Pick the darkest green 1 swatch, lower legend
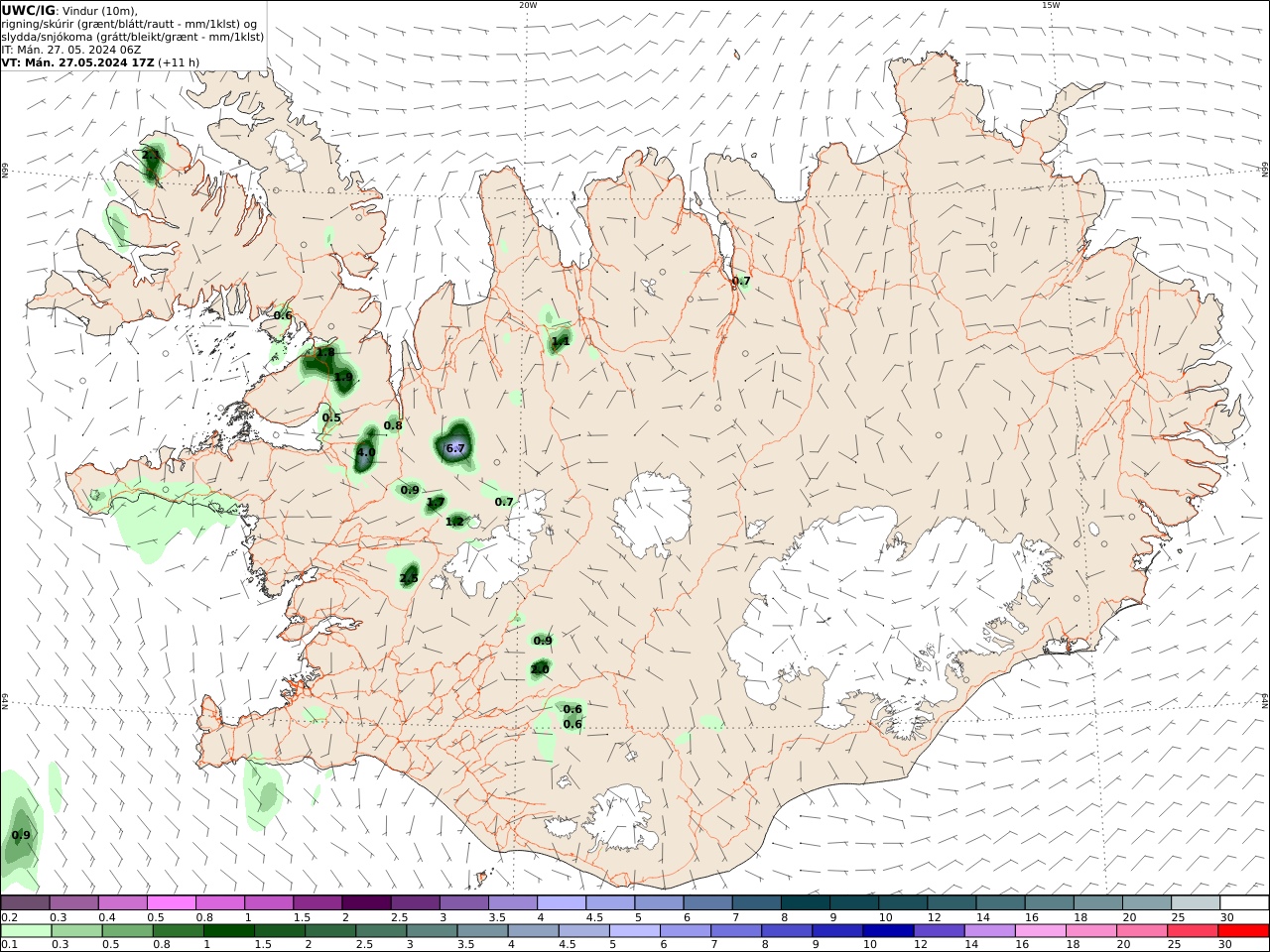Screen dimensions: 1270x952 pos(228,931)
